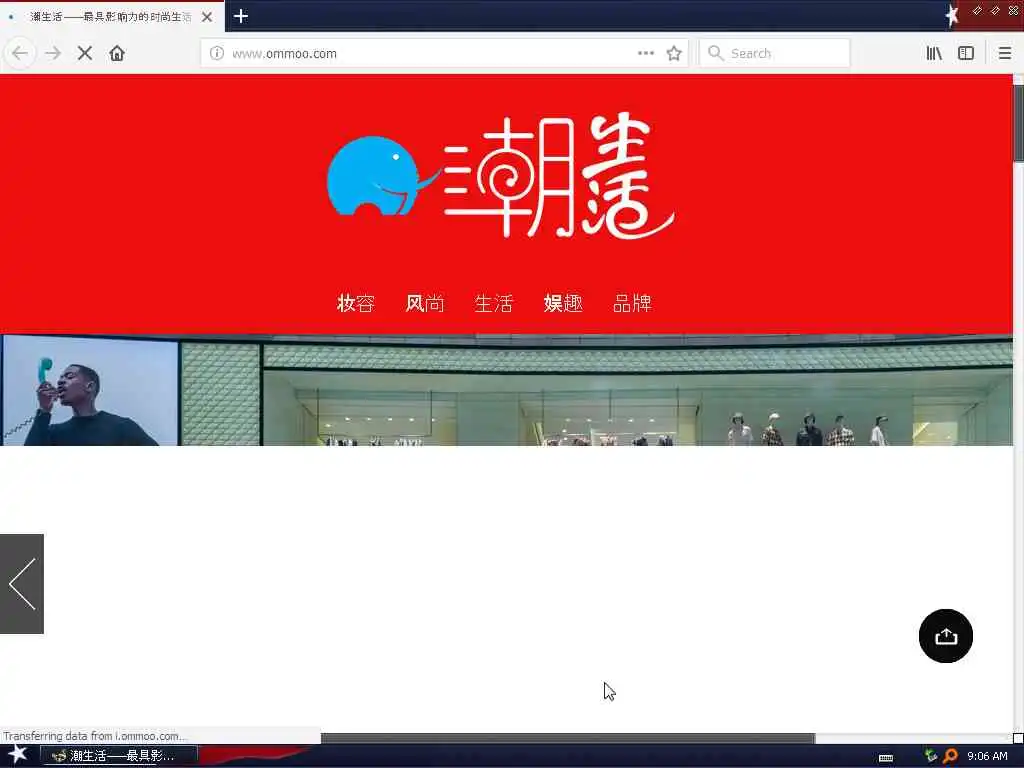1024x768 pixels.
Task: Stop loading the current page
Action: [x=85, y=53]
